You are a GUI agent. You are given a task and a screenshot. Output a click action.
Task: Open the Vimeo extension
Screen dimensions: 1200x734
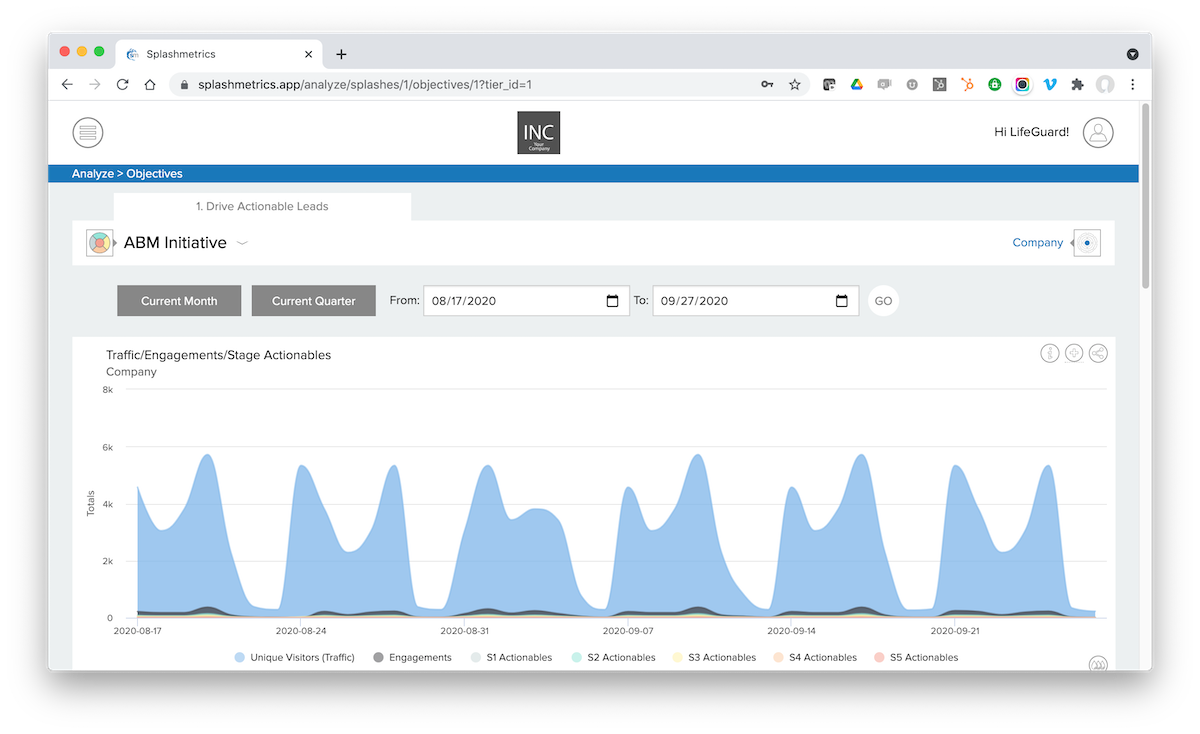tap(1050, 85)
